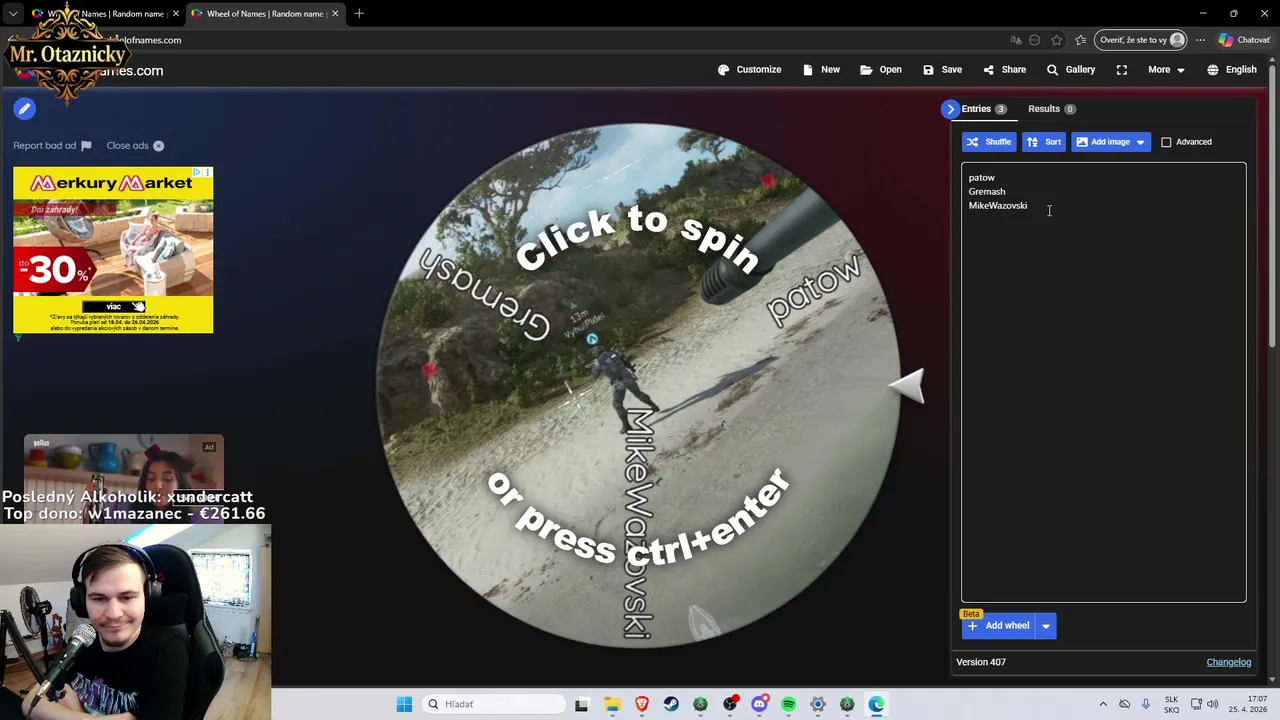Open the Windows Start menu

point(404,704)
